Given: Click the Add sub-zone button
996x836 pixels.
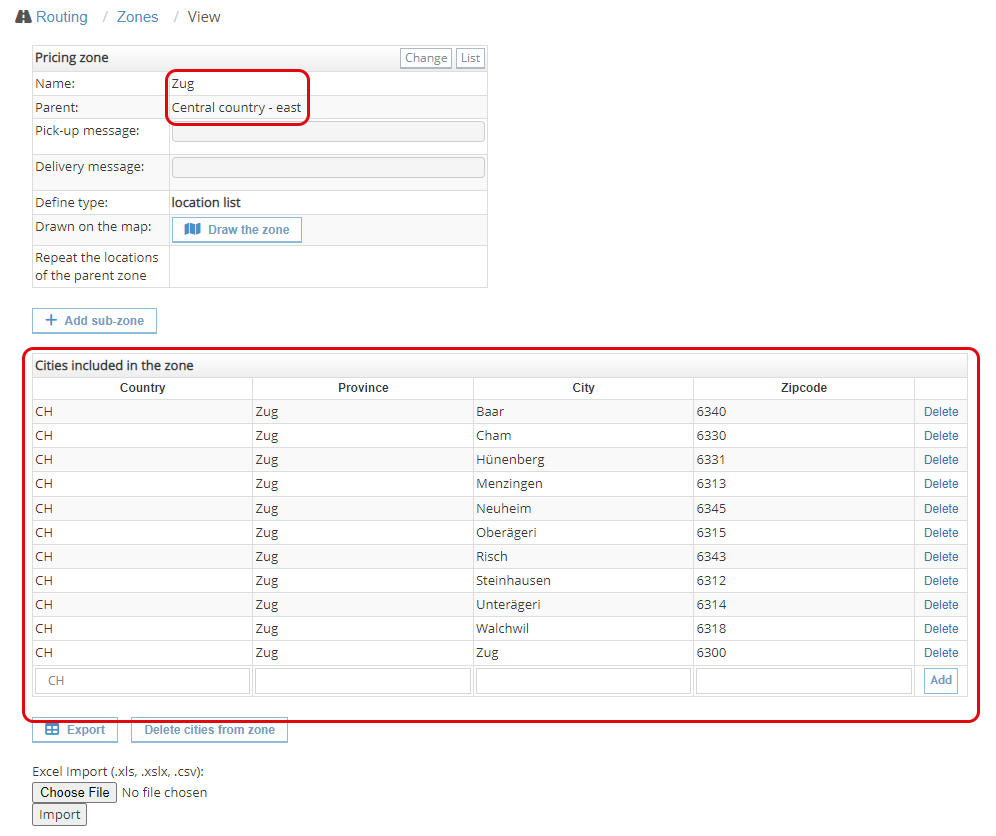Looking at the screenshot, I should (95, 321).
